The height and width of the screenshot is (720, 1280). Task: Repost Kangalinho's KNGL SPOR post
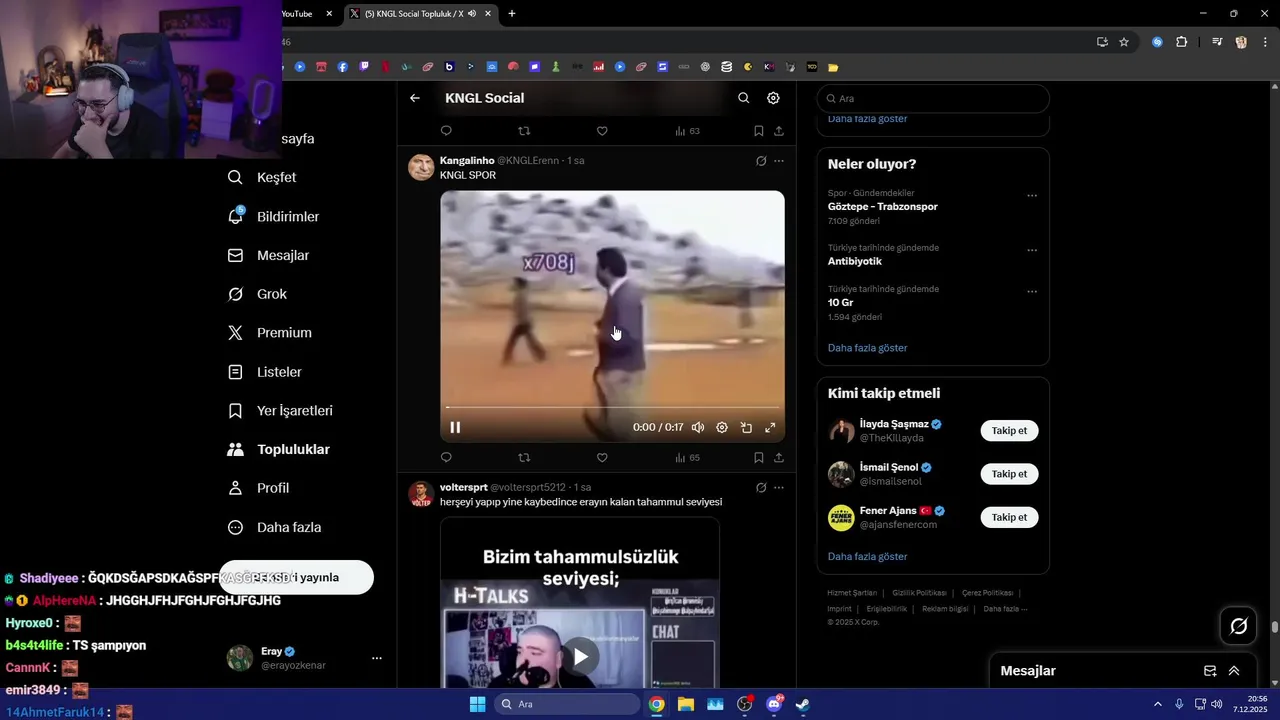pos(524,458)
